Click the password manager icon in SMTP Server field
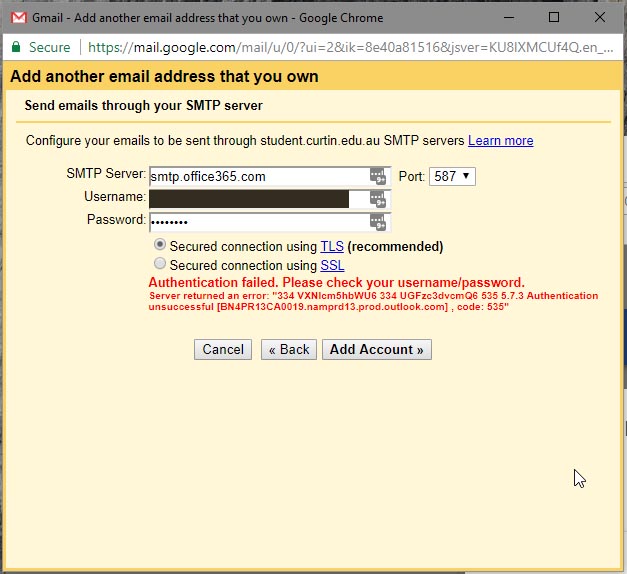The width and height of the screenshot is (627, 574). (377, 176)
